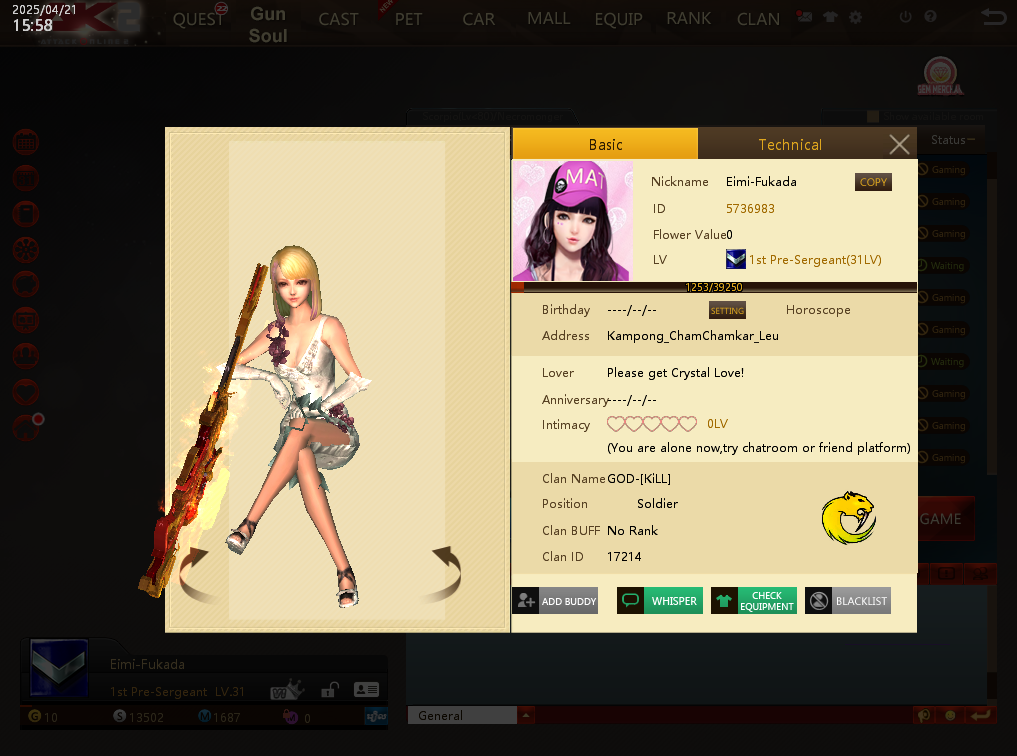
Task: Open the General chat channel dropdown
Action: pos(525,715)
